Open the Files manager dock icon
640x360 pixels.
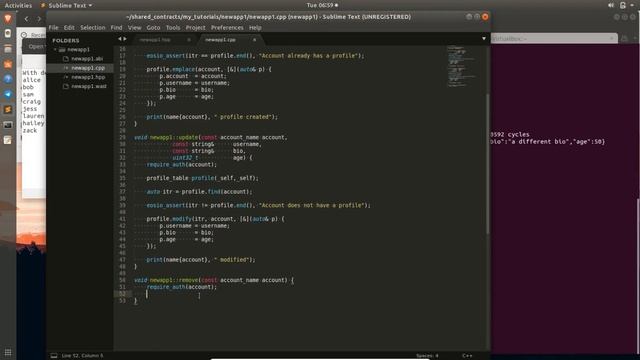tap(8, 49)
